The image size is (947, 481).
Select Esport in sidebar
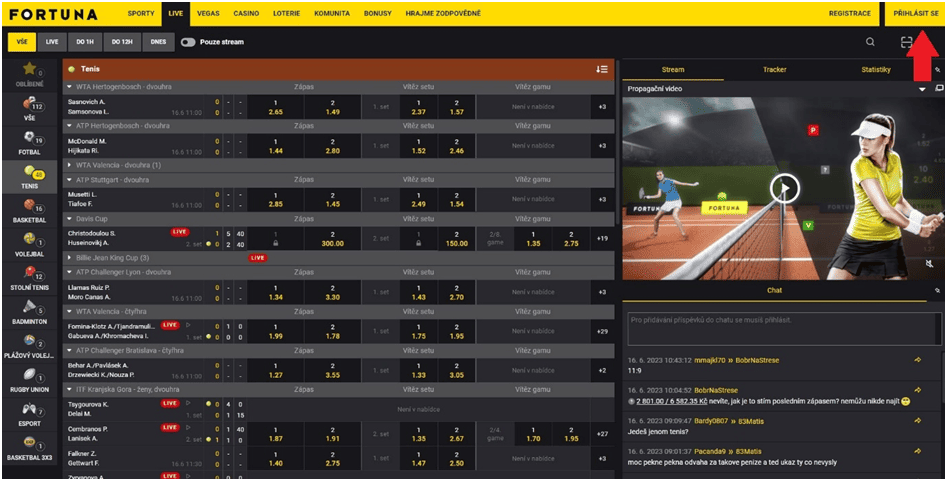(x=30, y=414)
